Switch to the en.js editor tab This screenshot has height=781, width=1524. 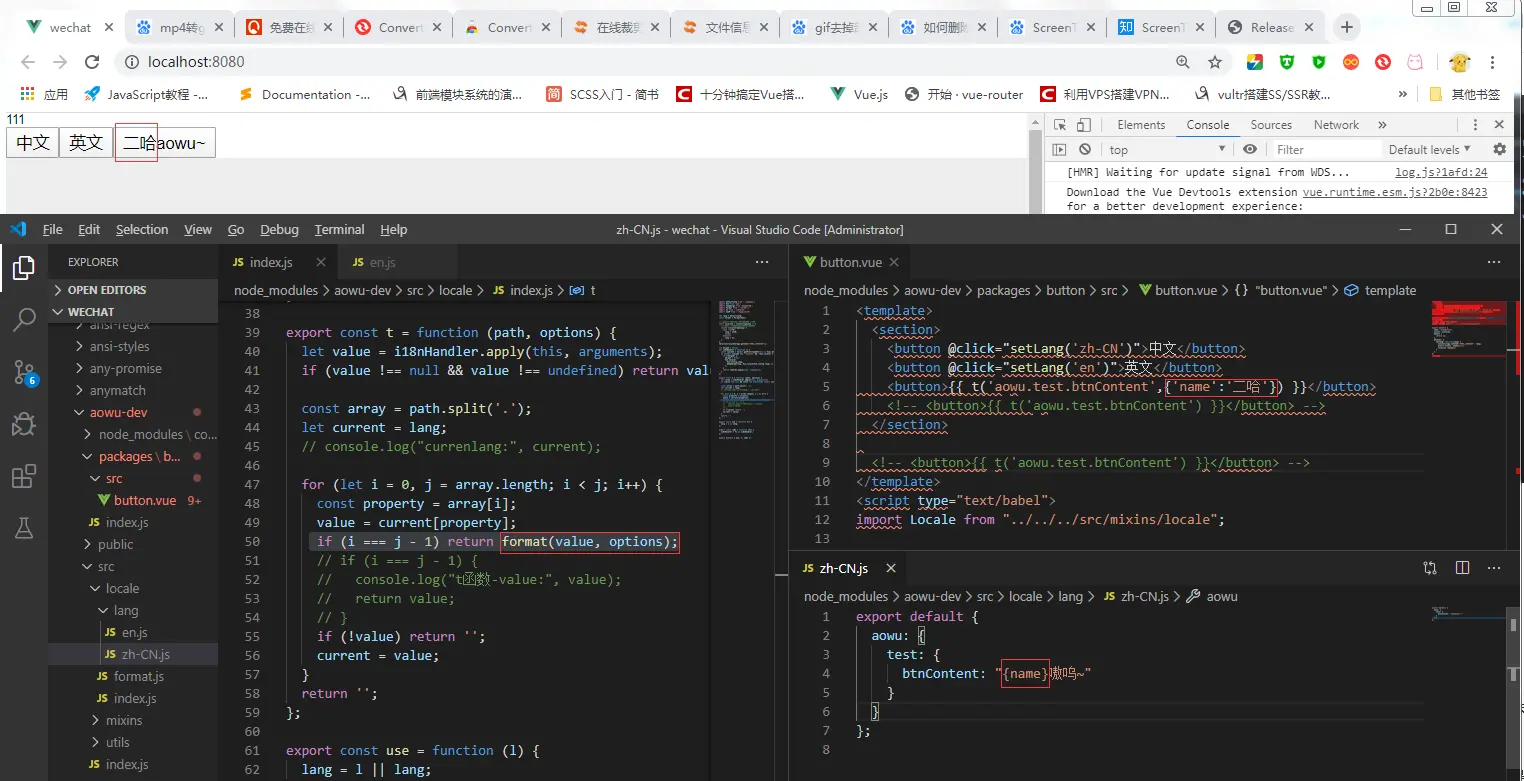(x=381, y=262)
